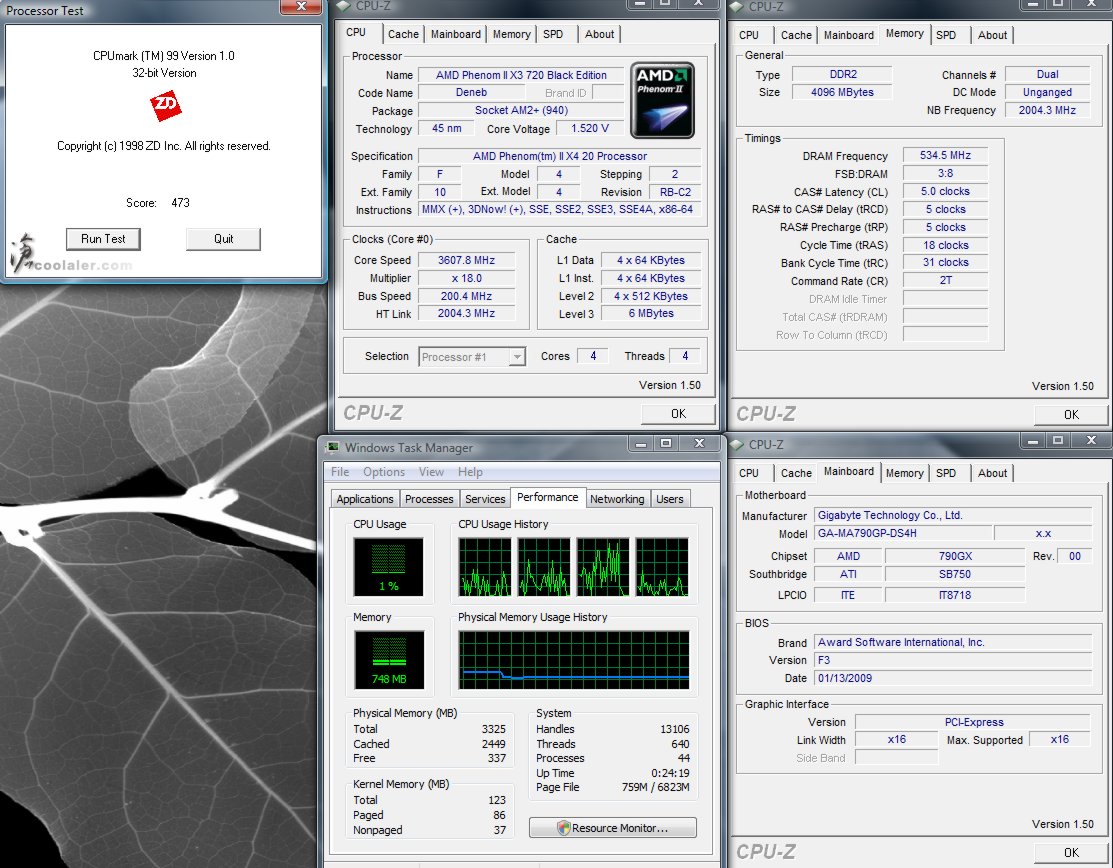The height and width of the screenshot is (868, 1113).
Task: Start the benchmark with Run Test
Action: [x=103, y=239]
